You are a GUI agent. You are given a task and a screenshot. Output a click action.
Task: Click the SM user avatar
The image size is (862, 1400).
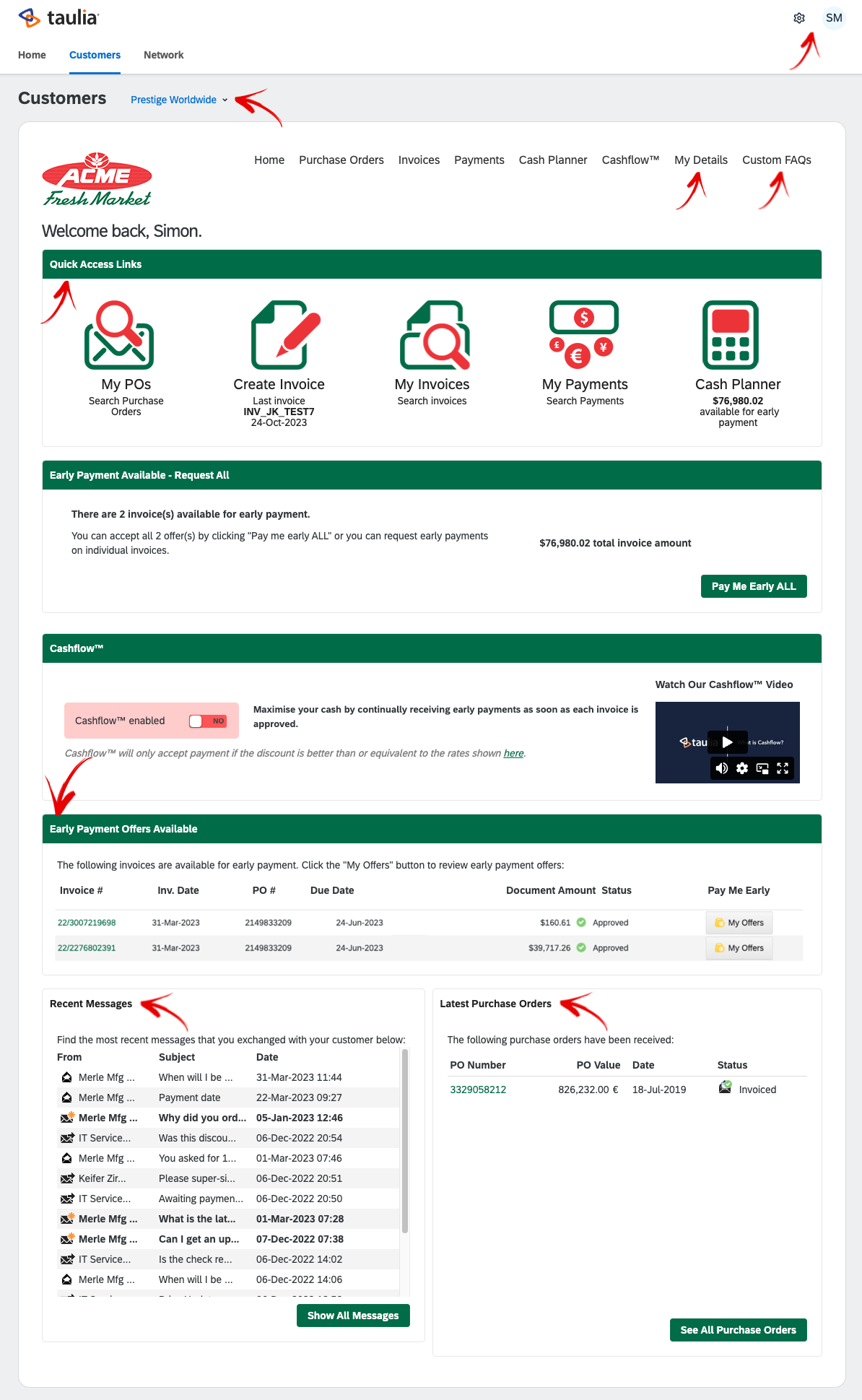(x=834, y=18)
